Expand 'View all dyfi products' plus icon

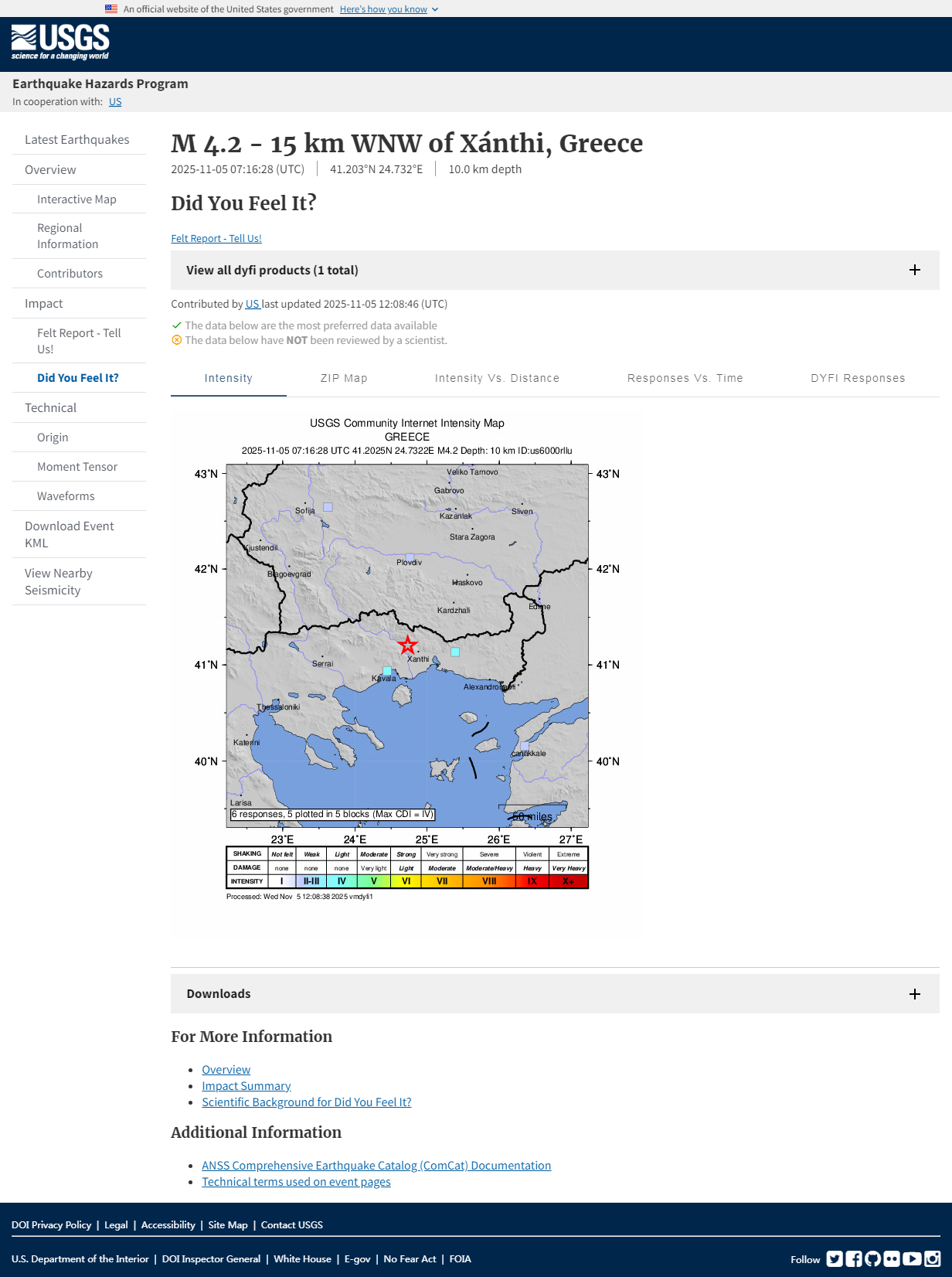coord(915,270)
